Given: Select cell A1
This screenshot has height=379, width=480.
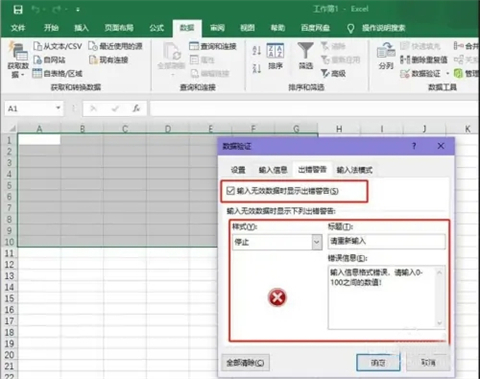Looking at the screenshot, I should (39, 140).
